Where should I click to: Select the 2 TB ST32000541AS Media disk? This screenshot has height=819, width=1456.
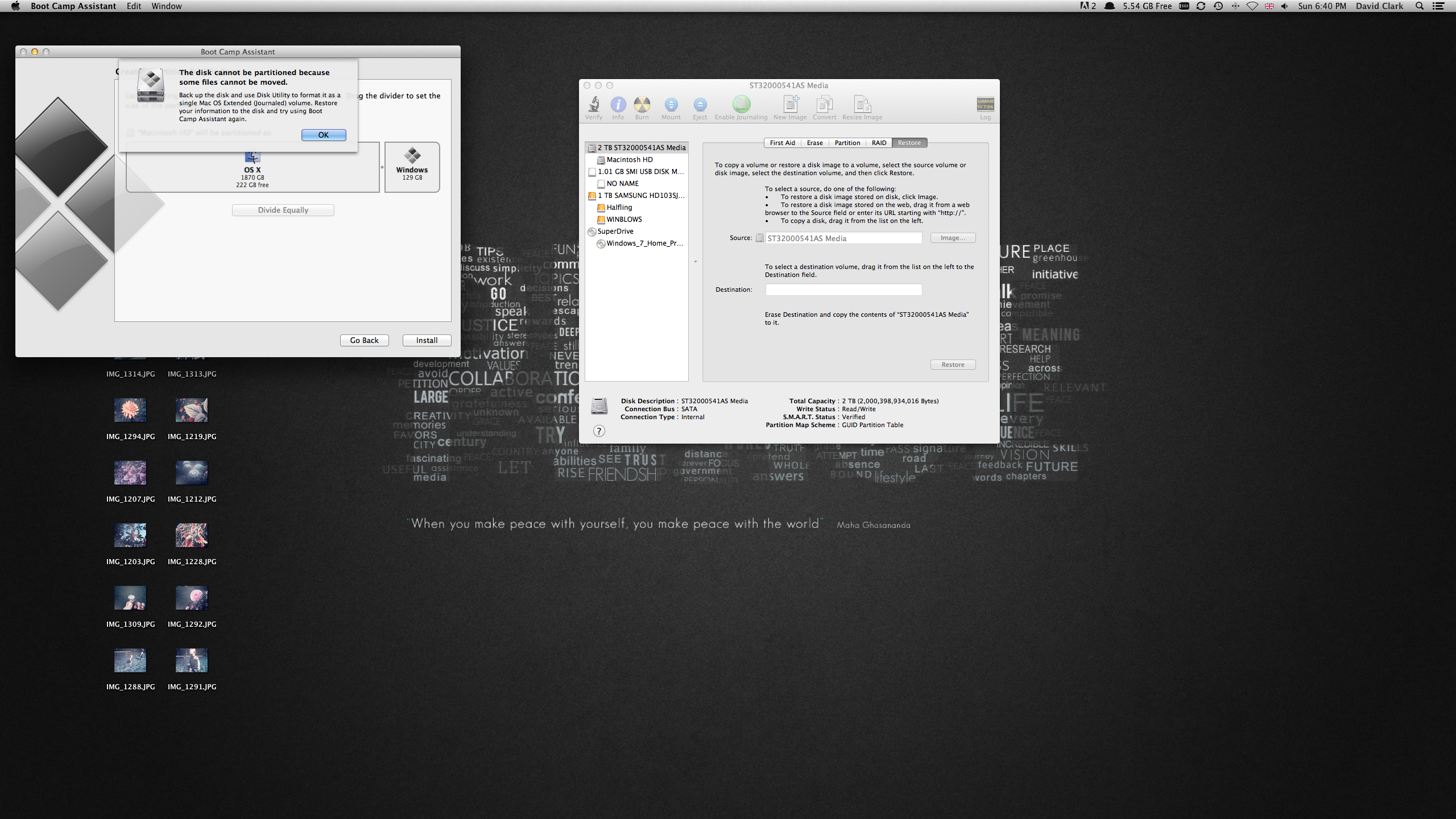(x=636, y=147)
